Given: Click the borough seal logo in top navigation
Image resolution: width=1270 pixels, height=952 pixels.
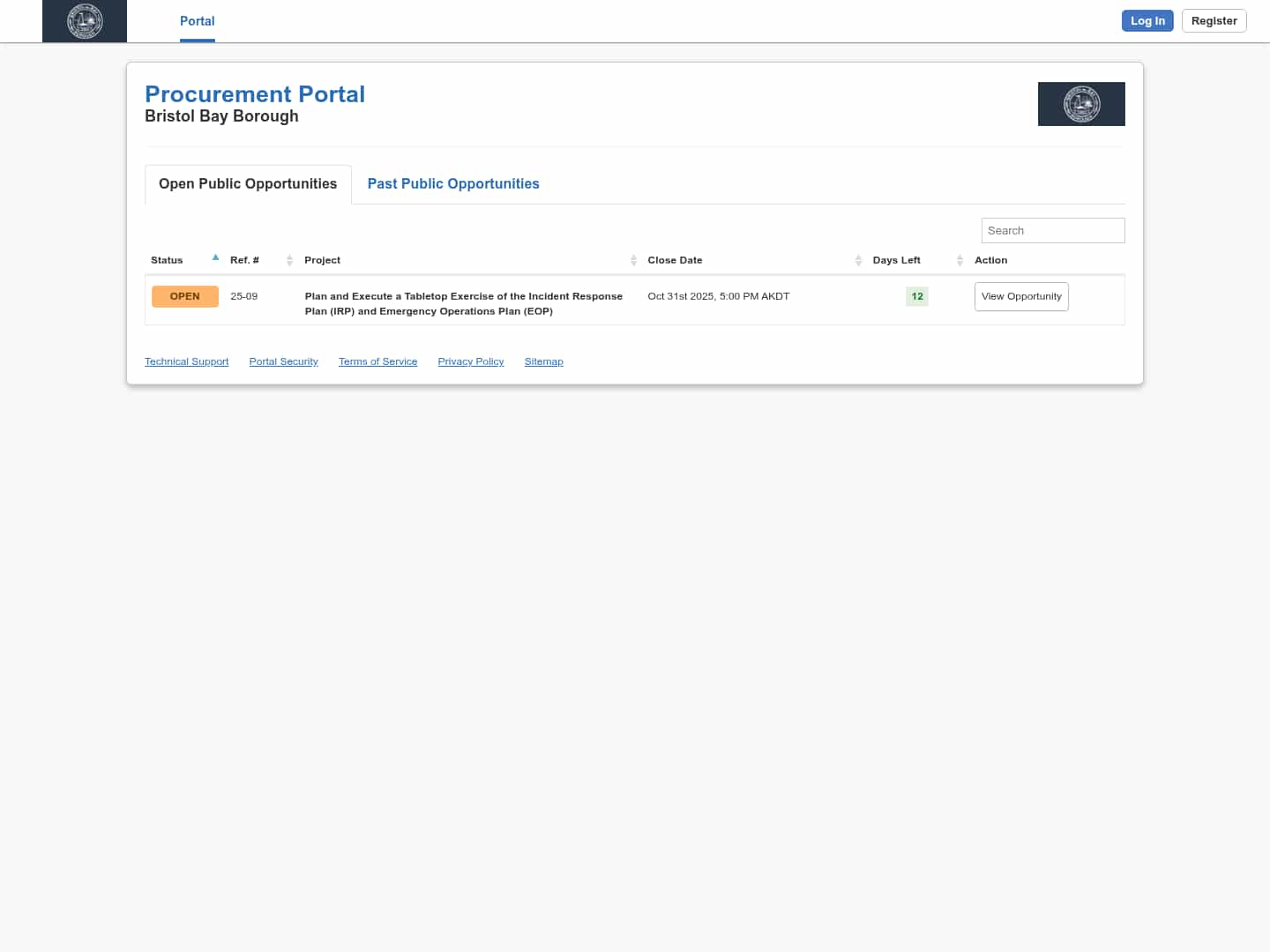Looking at the screenshot, I should coord(85,21).
